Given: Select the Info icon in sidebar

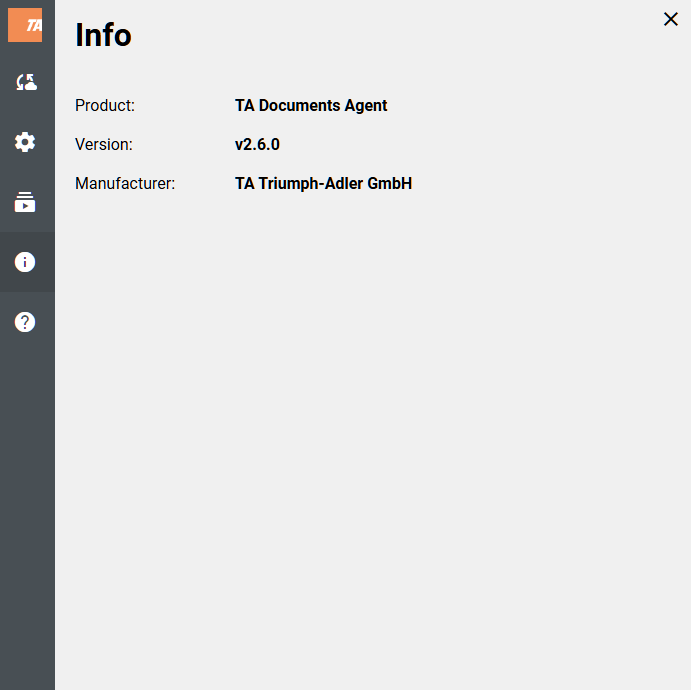Looking at the screenshot, I should pos(25,262).
